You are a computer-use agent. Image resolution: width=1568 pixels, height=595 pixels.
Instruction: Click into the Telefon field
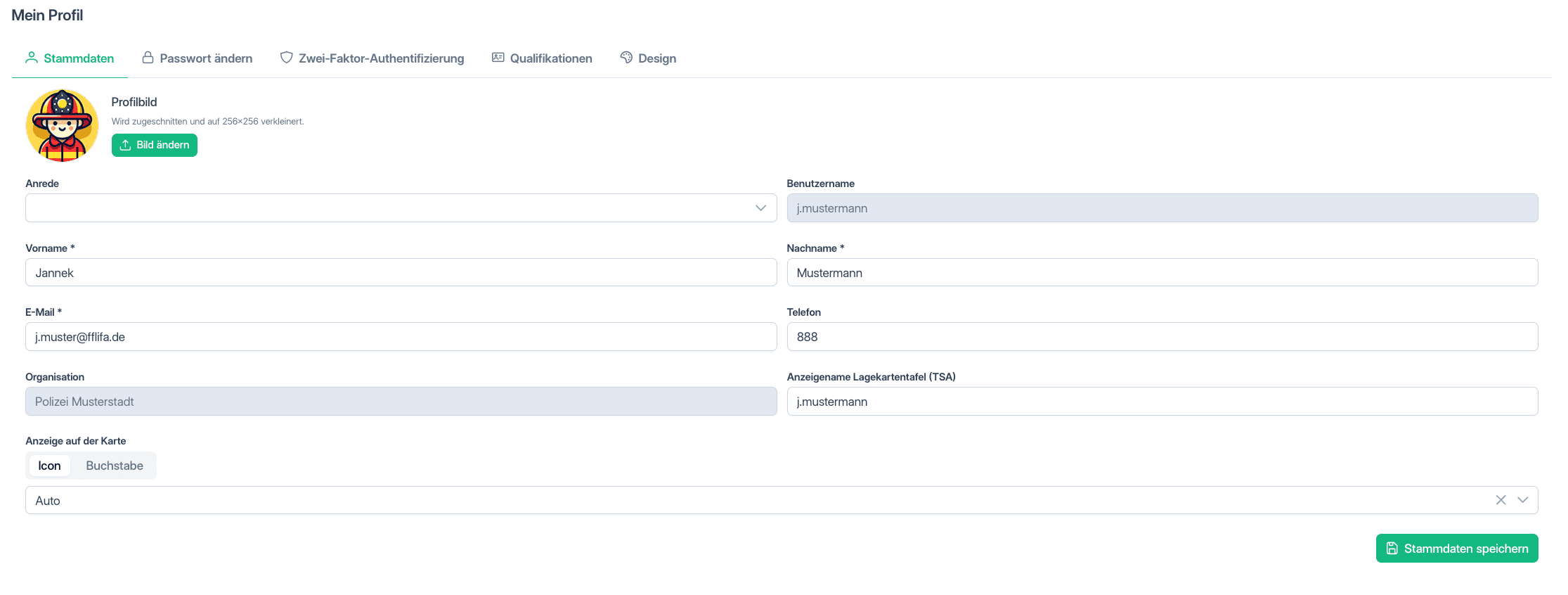[1162, 337]
